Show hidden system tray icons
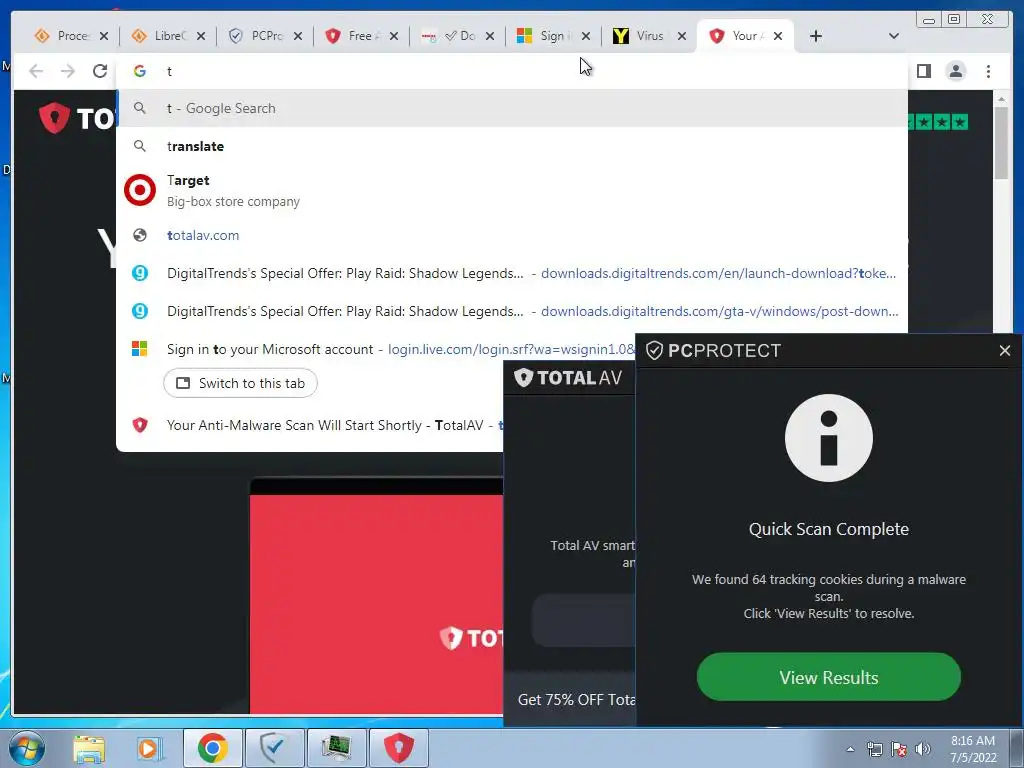Viewport: 1024px width, 768px height. pos(850,749)
